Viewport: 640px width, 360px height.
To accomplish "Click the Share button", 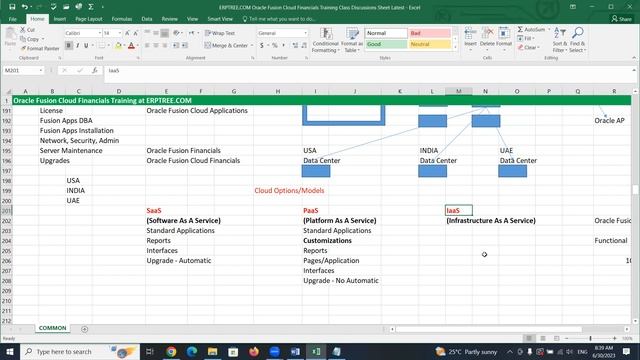I will click(x=622, y=19).
